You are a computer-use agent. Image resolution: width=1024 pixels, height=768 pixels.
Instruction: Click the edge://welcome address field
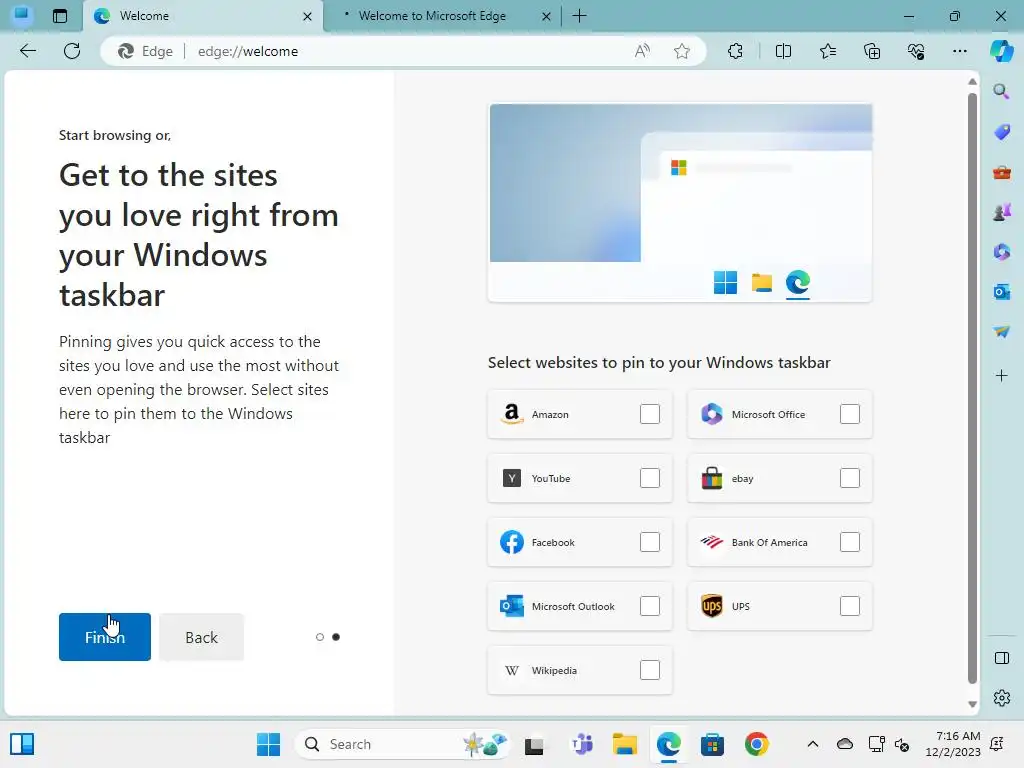[x=405, y=51]
